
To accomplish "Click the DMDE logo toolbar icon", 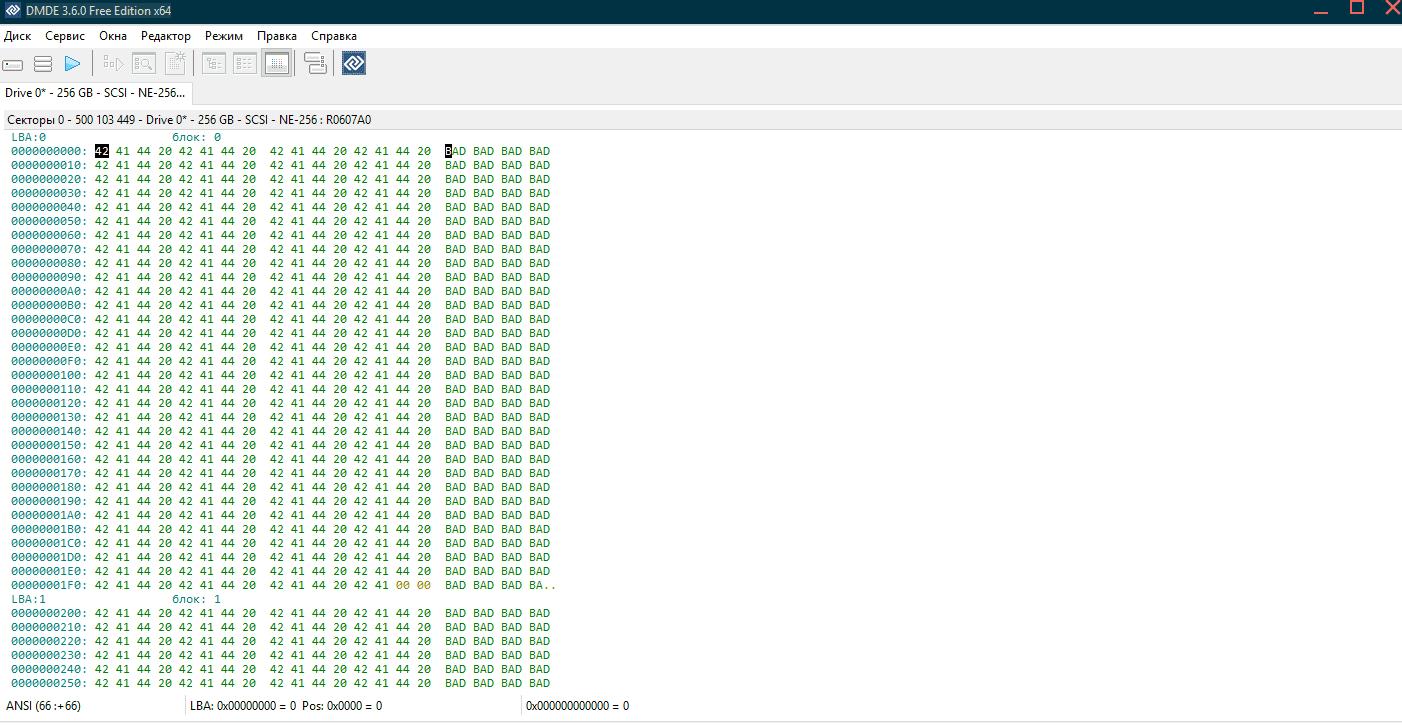I will [354, 64].
